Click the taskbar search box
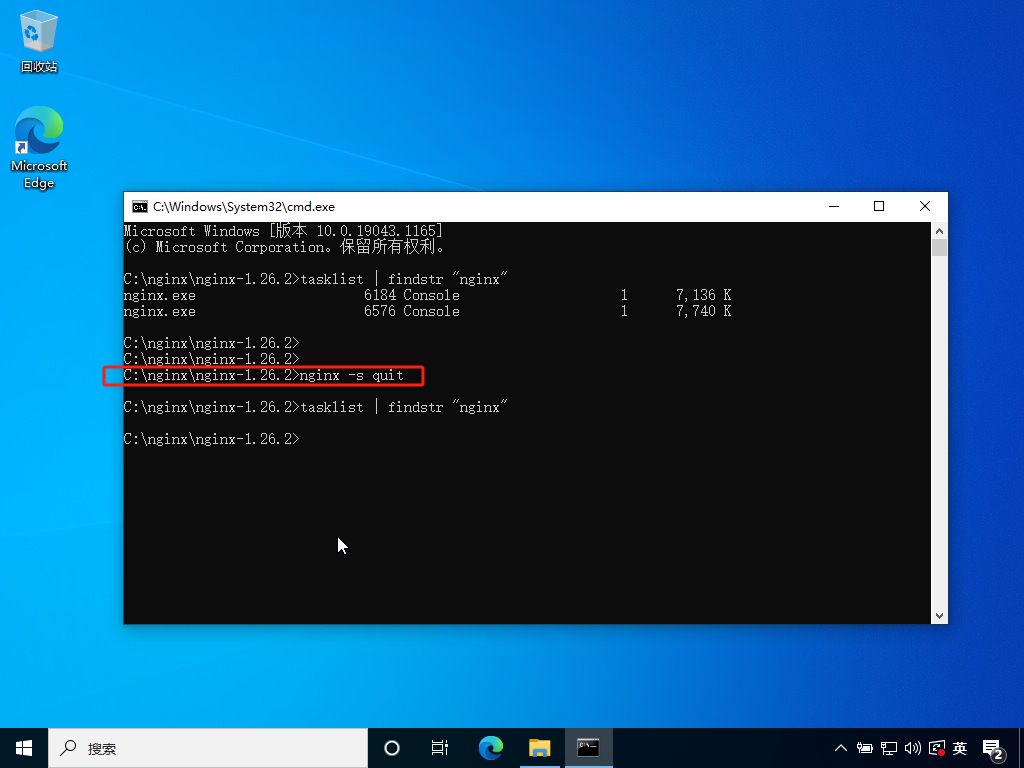This screenshot has width=1024, height=768. 208,748
